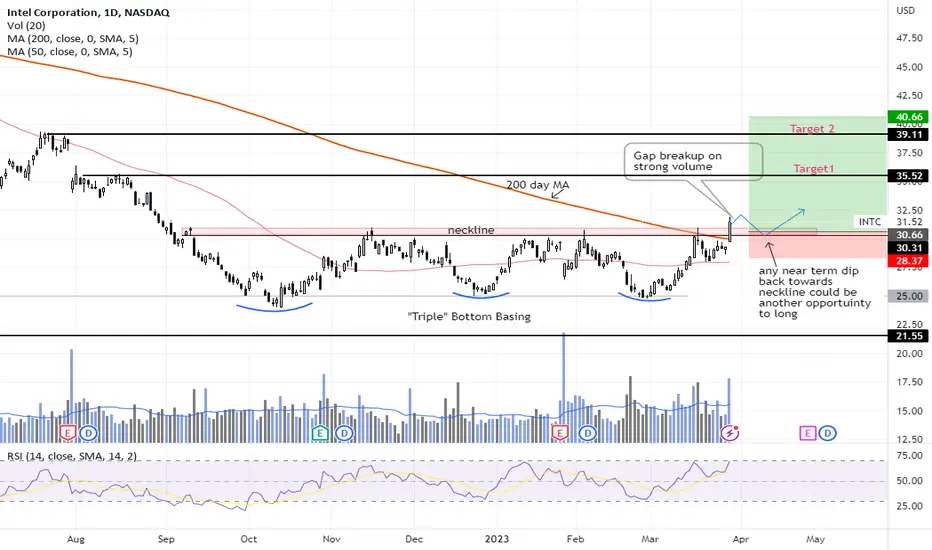
Task: Click the INTC symbol label on price axis
Action: 870,222
